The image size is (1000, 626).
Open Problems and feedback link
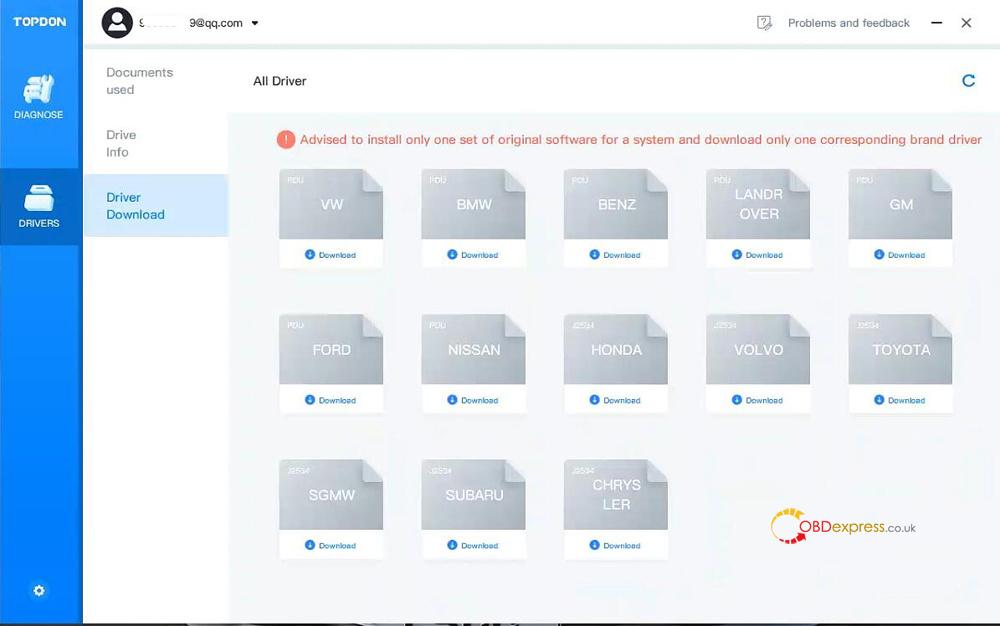[x=848, y=23]
